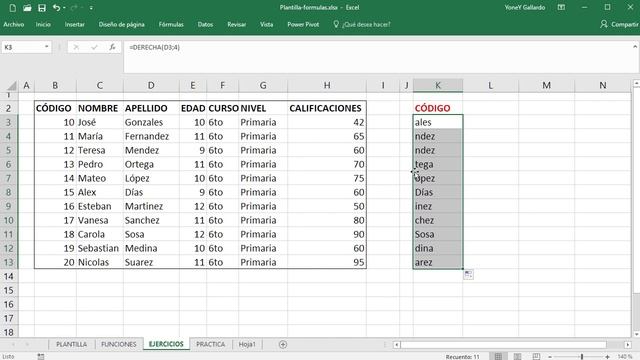This screenshot has width=640, height=360.
Task: Switch to Normal view icon
Action: pyautogui.click(x=498, y=356)
